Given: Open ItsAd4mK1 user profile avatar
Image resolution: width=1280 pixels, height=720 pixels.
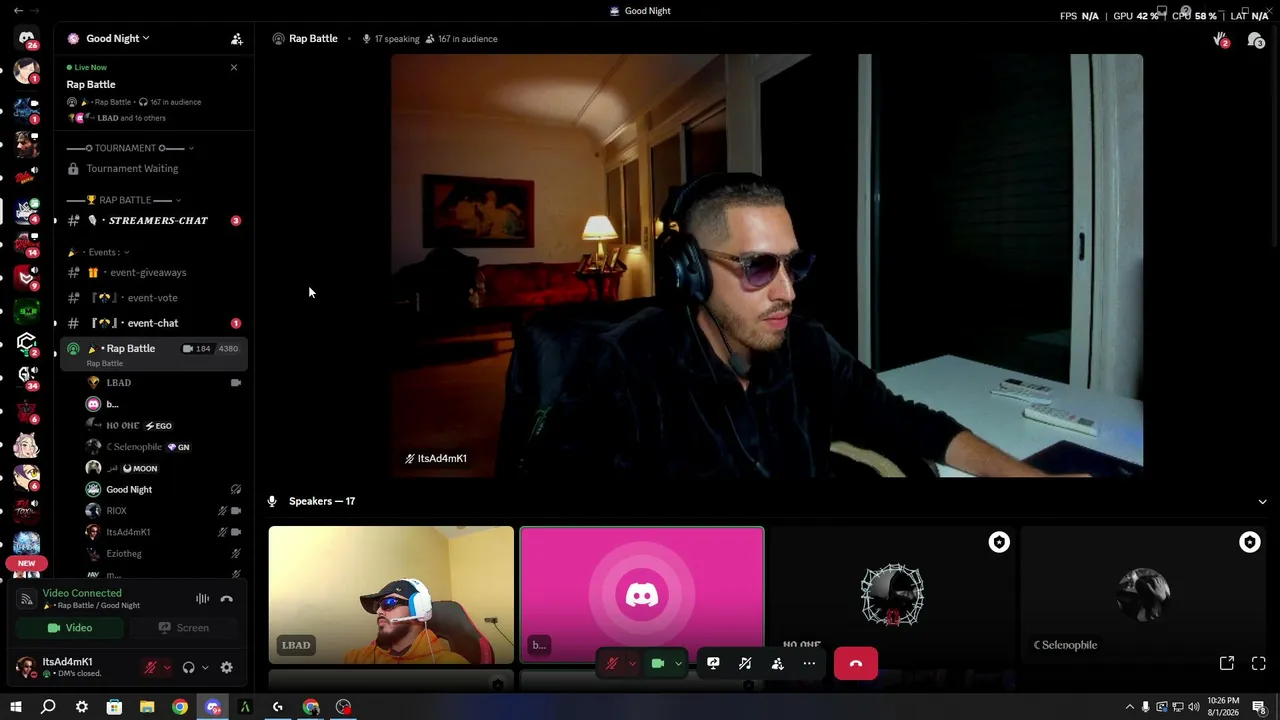Looking at the screenshot, I should [x=26, y=667].
